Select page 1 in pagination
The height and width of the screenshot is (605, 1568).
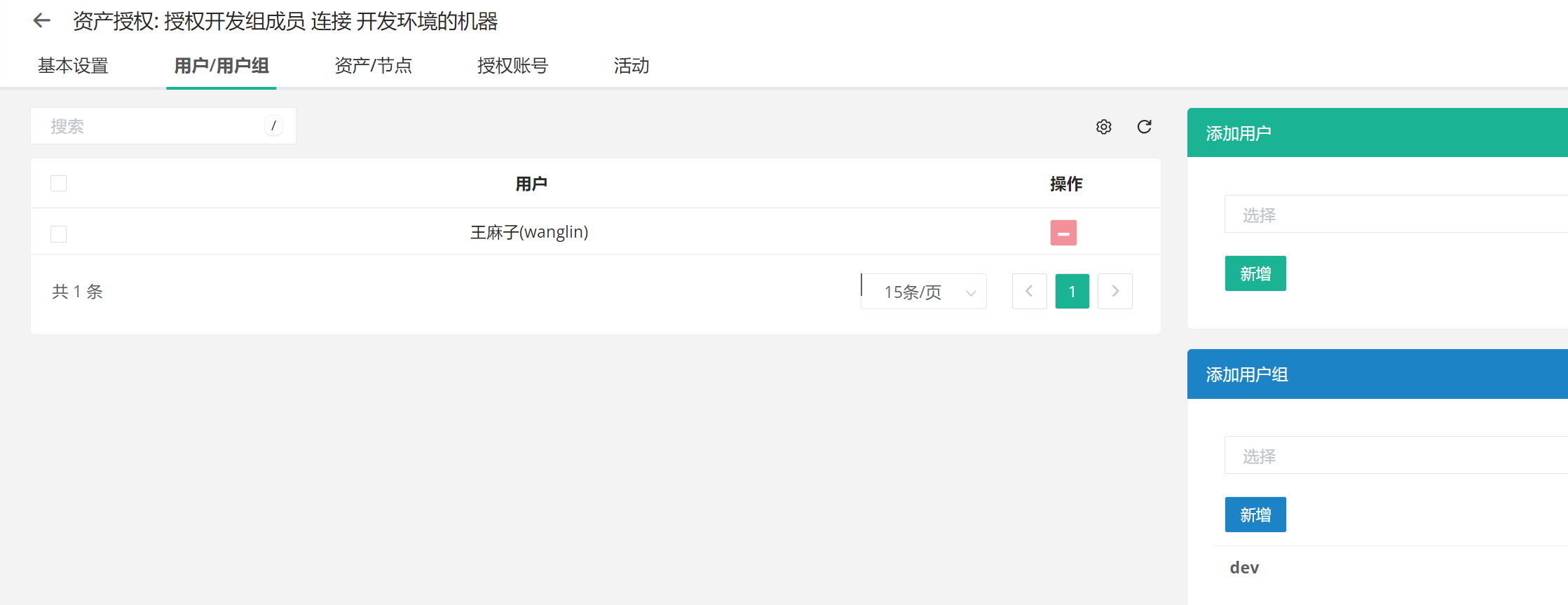[x=1072, y=292]
